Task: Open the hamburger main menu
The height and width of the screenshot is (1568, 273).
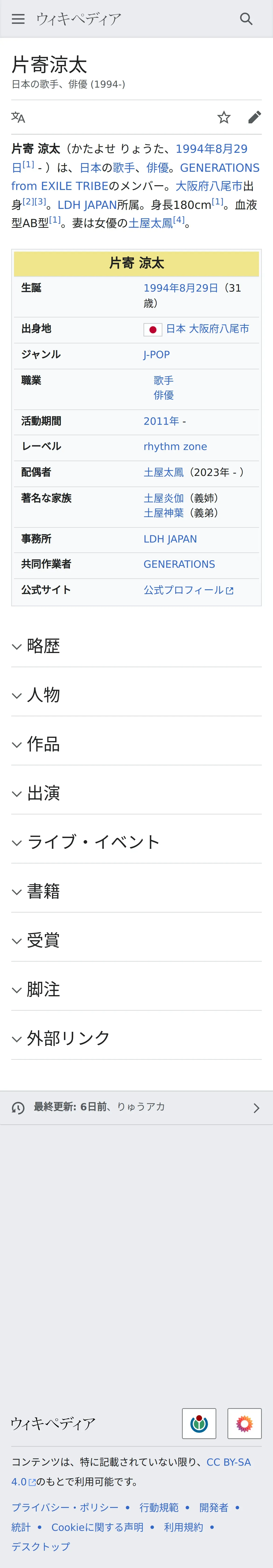Action: [x=18, y=19]
